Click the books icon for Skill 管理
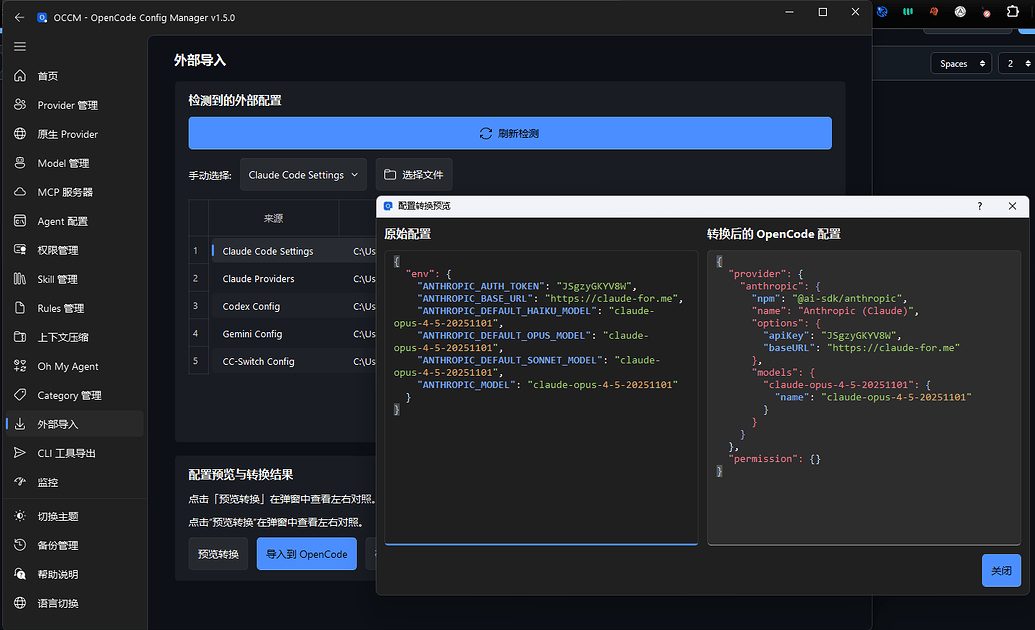The image size is (1035, 630). (20, 279)
